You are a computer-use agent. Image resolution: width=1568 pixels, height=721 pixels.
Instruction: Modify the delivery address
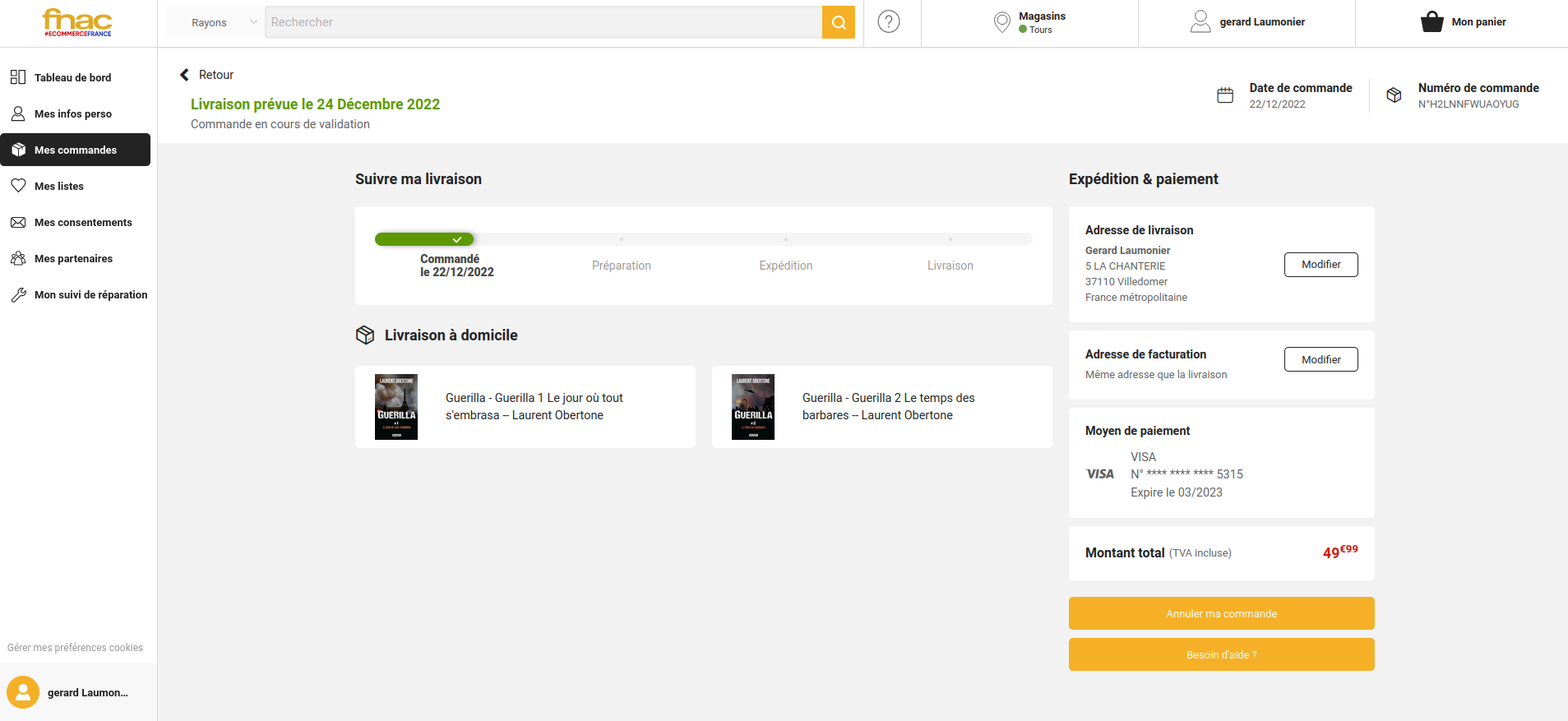1321,265
